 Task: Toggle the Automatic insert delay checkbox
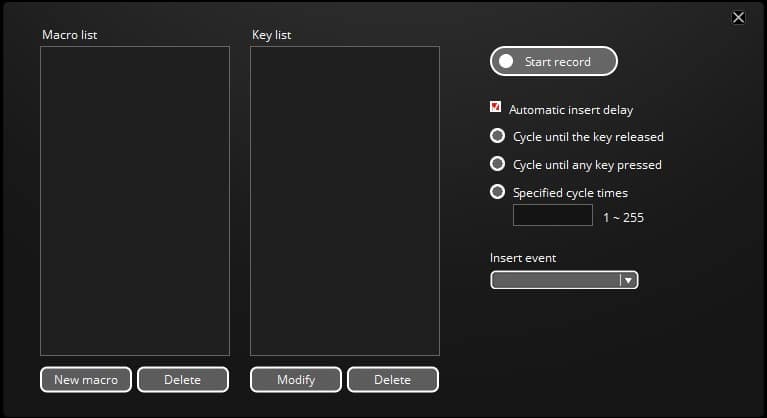coord(496,108)
